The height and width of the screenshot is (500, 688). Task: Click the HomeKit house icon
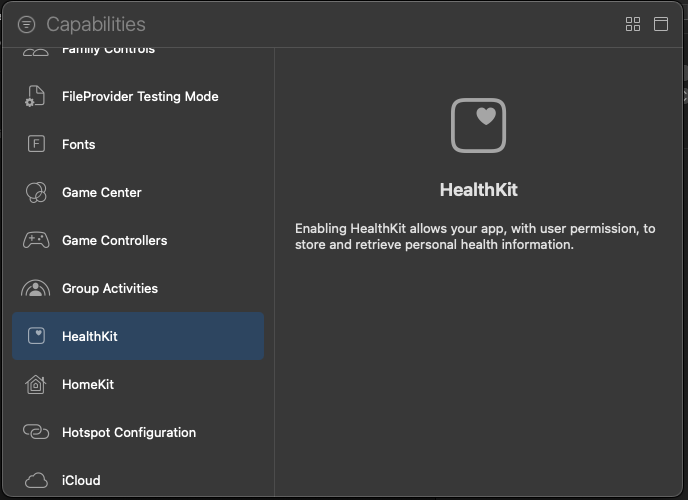[36, 385]
